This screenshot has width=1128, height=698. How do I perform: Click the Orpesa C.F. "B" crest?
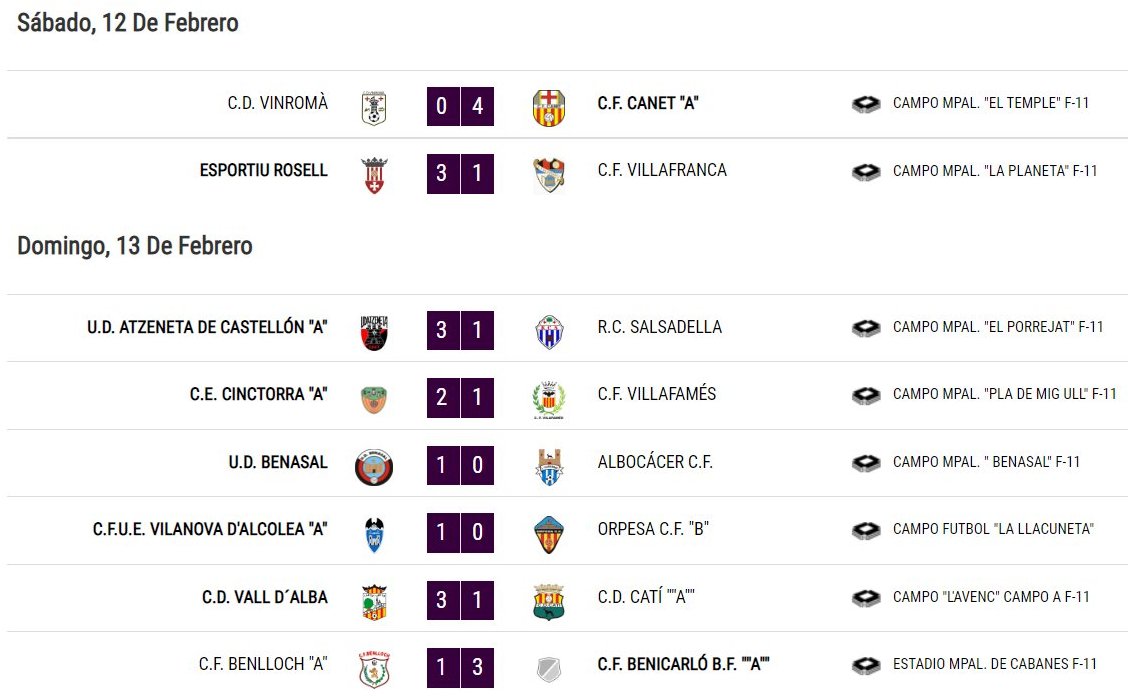click(x=549, y=535)
